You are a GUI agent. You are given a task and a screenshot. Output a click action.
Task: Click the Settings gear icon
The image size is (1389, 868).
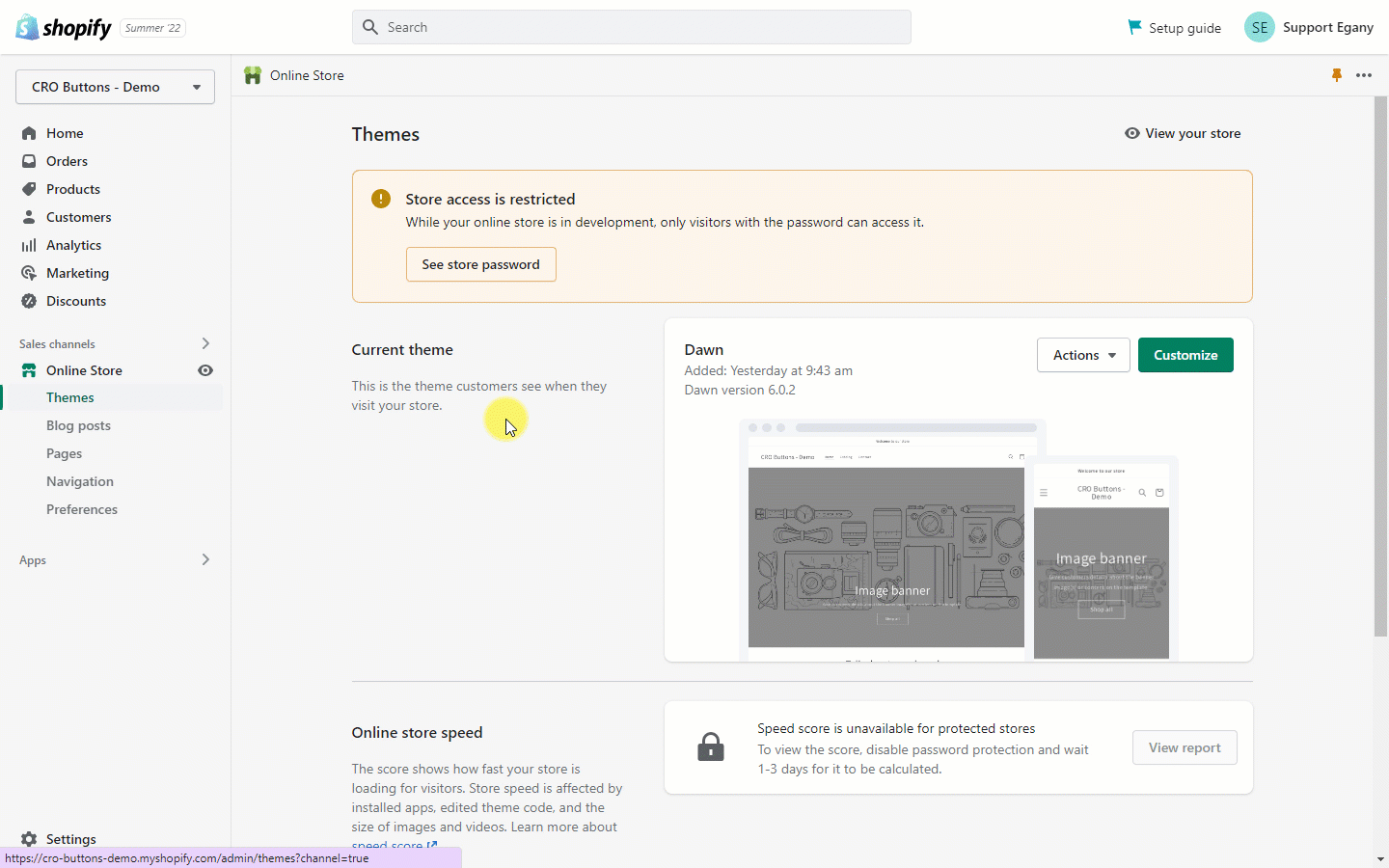point(29,839)
